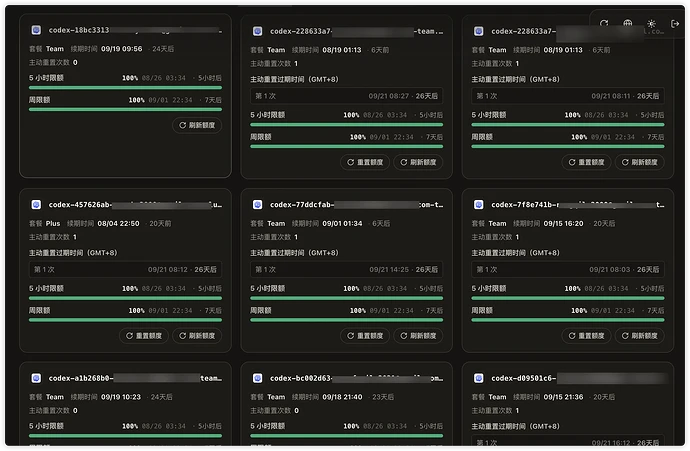This screenshot has width=690, height=451.
Task: Click the 第 1 次 row dated 09/21 08:12
Action: (125, 269)
